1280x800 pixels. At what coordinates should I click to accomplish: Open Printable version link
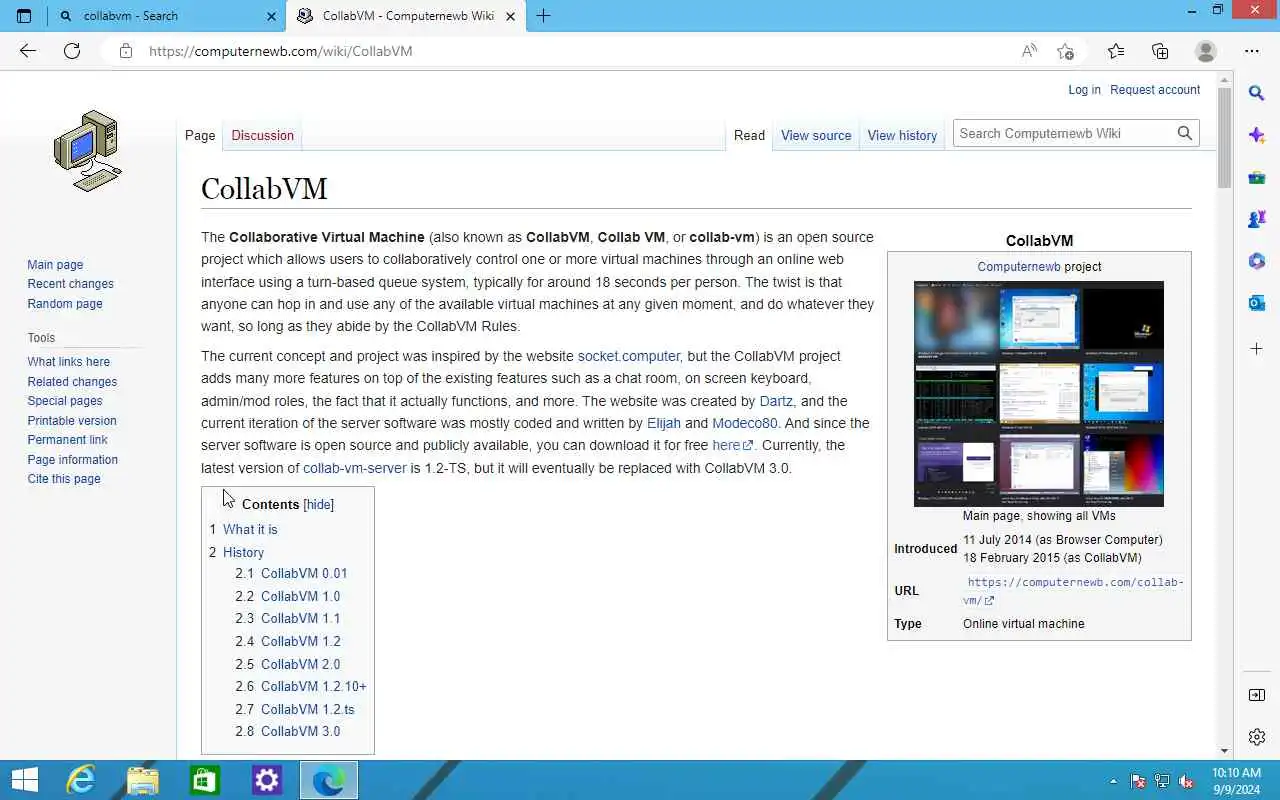click(x=72, y=421)
